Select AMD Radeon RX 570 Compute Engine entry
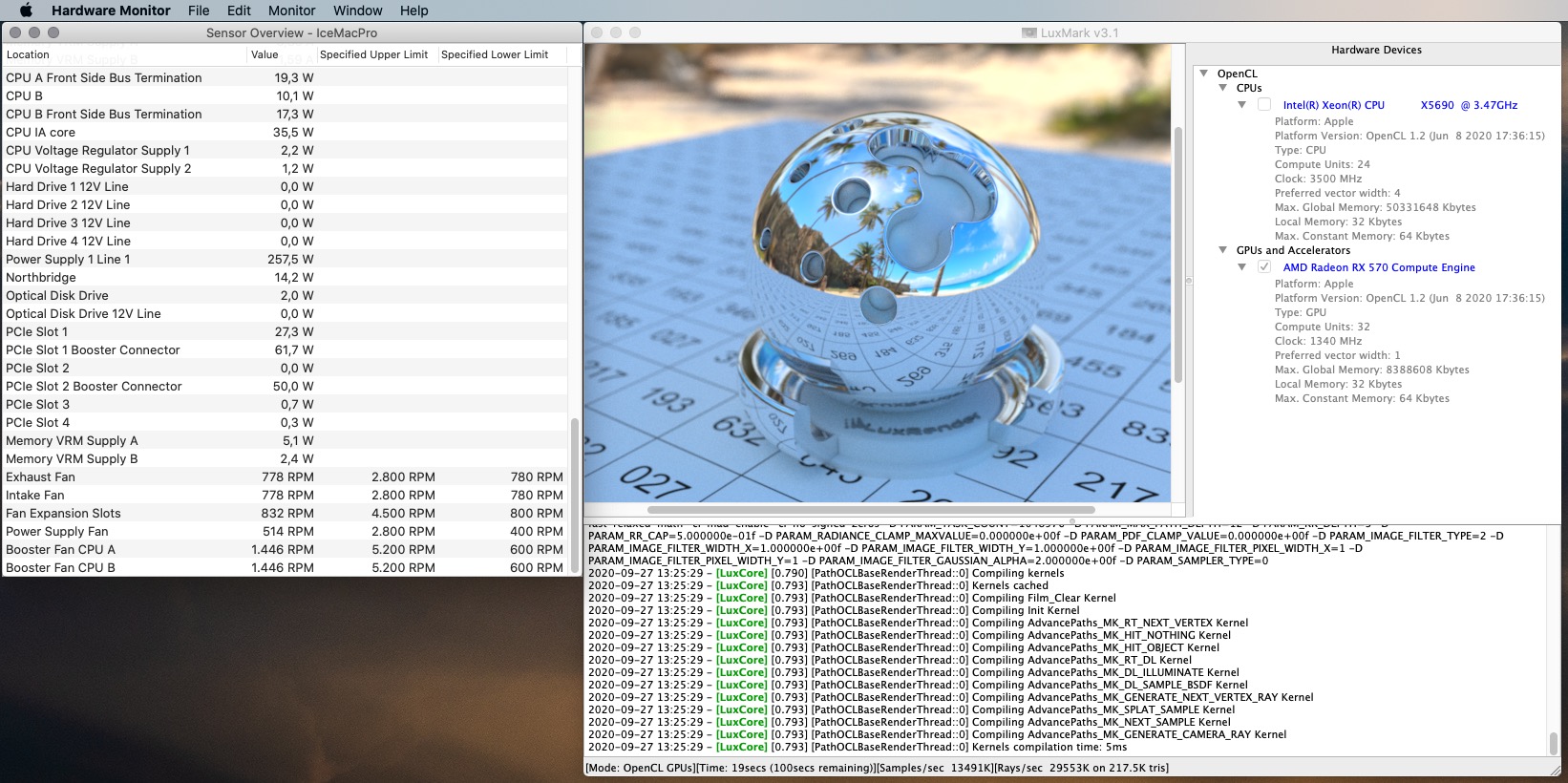The image size is (1568, 783). point(1379,267)
